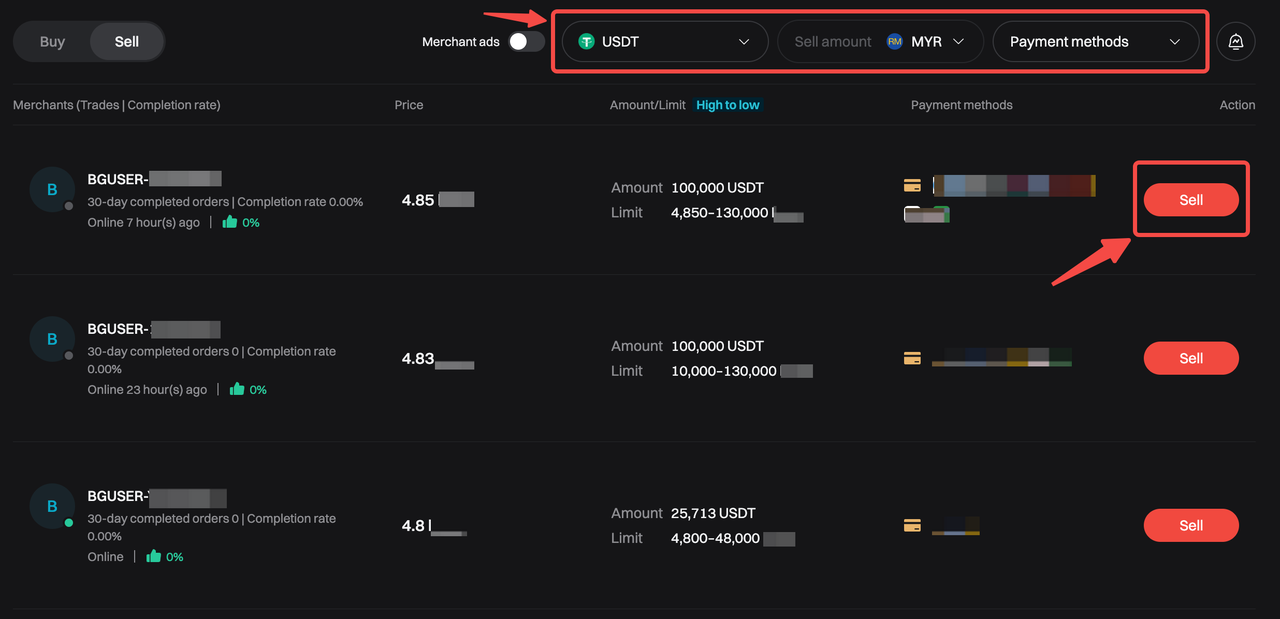Open the USDT cryptocurrency dropdown
This screenshot has width=1280, height=619.
664,41
